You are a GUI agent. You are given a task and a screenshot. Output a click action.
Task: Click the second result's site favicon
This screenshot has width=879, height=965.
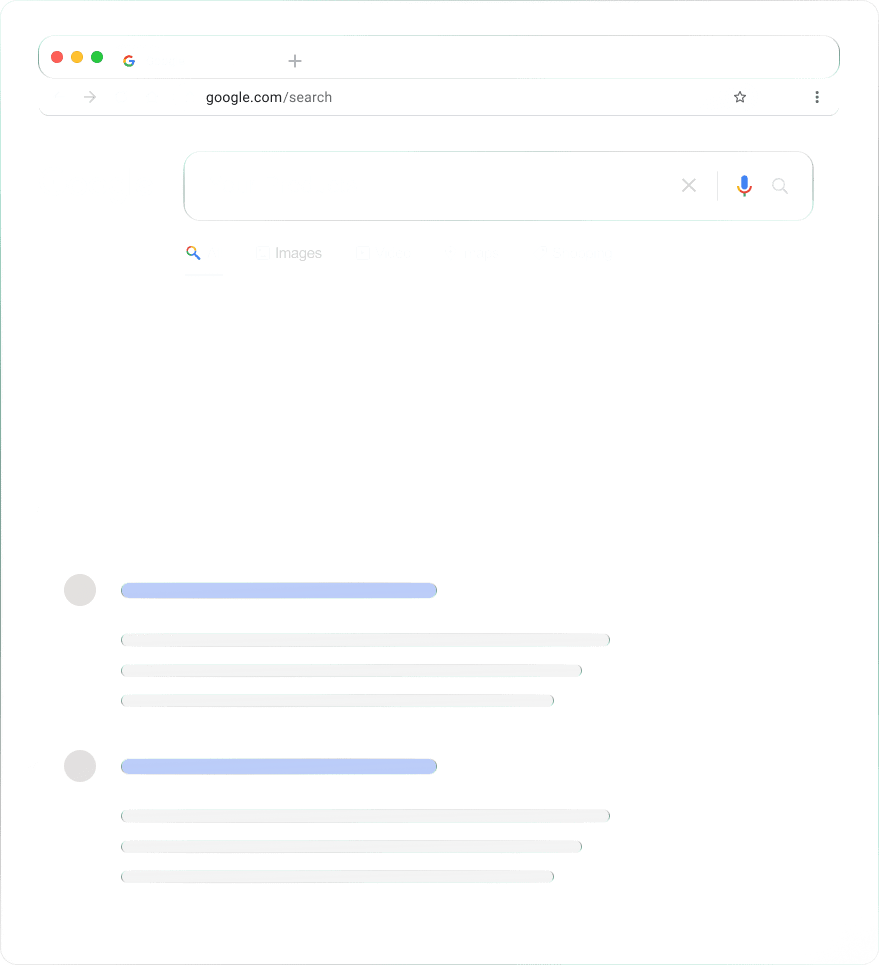coord(80,767)
